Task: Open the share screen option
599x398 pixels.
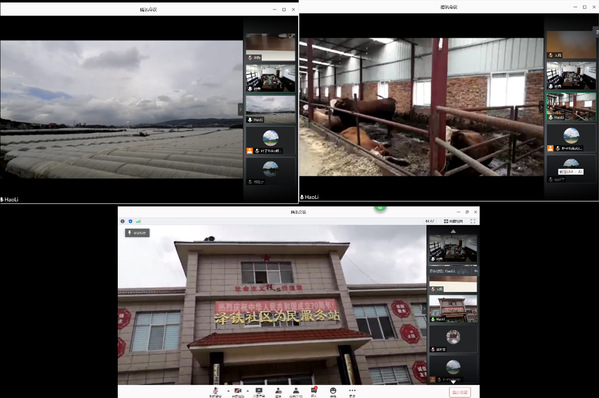Action: coord(259,392)
